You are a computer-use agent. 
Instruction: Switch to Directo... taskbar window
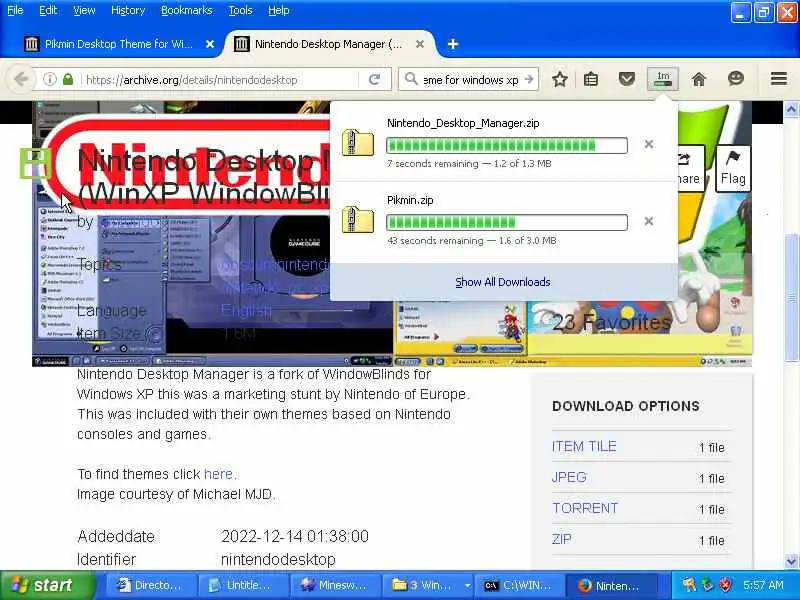coord(151,585)
